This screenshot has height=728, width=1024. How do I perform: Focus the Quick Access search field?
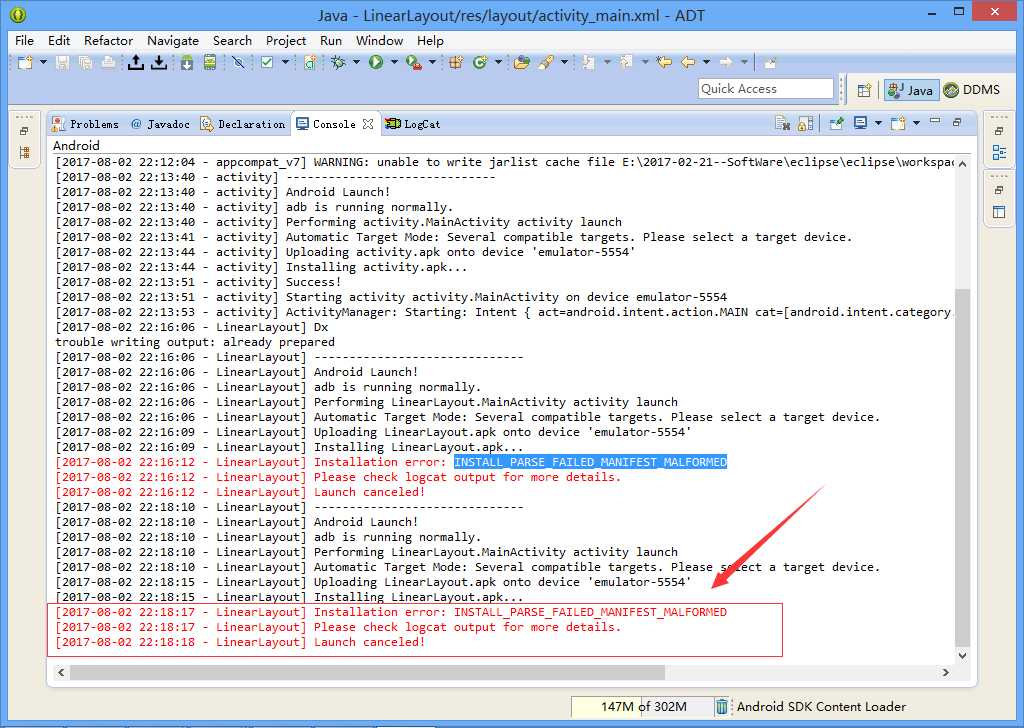[x=765, y=89]
